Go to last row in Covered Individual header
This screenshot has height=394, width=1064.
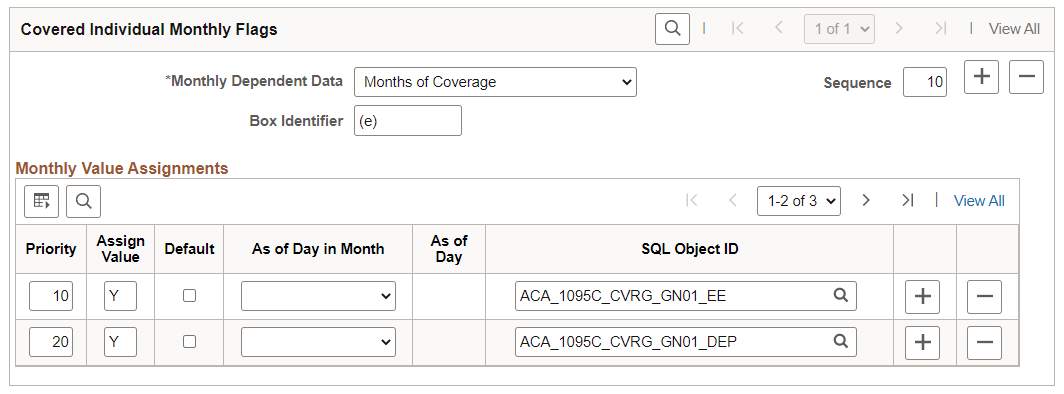940,28
